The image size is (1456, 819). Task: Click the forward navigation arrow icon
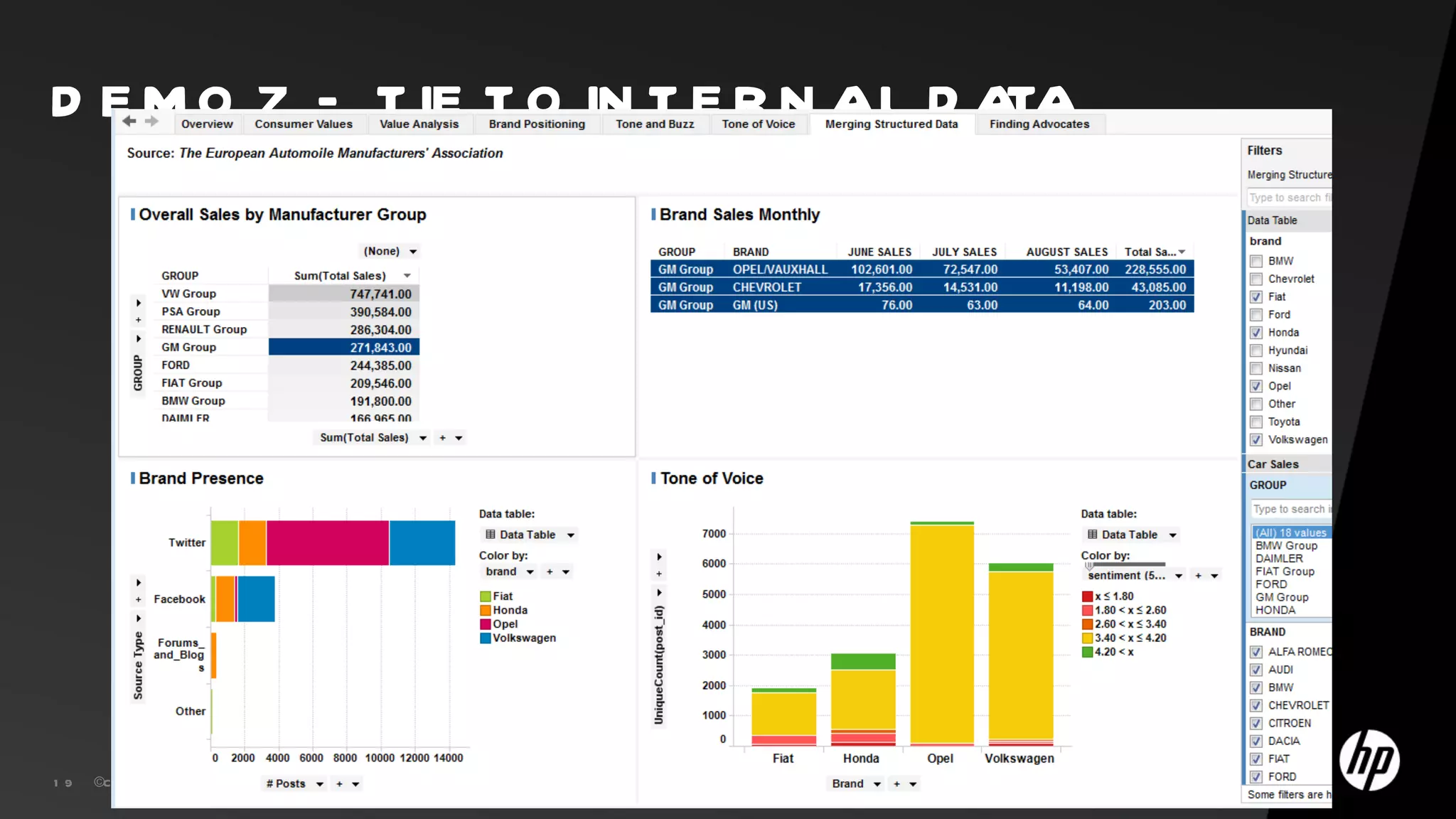(x=151, y=122)
